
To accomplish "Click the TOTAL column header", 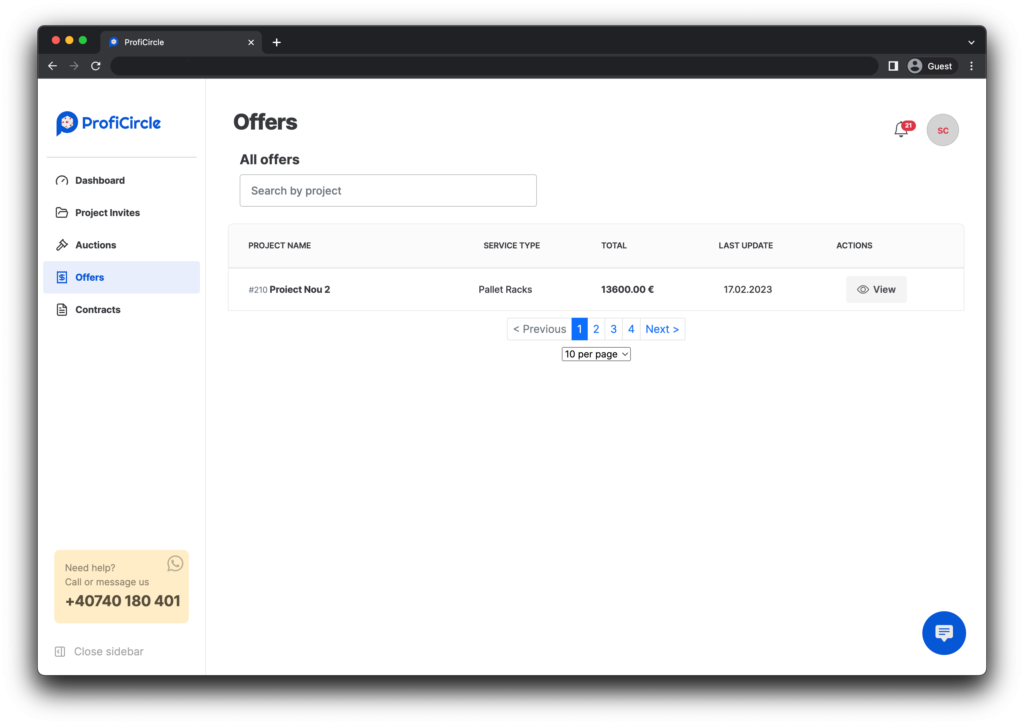I will pyautogui.click(x=614, y=246).
